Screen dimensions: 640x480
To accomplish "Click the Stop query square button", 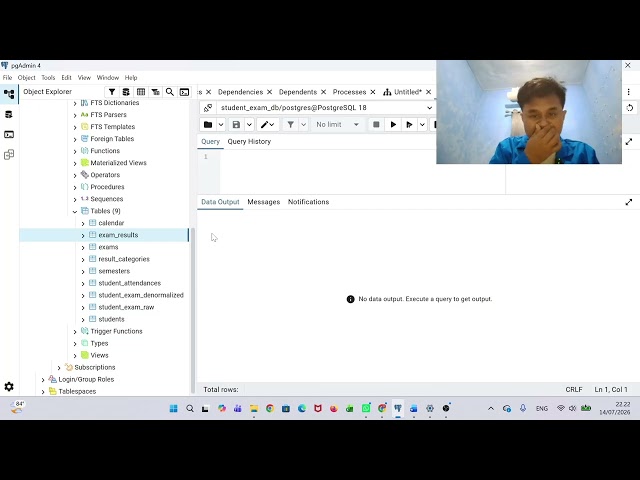I will click(x=376, y=124).
